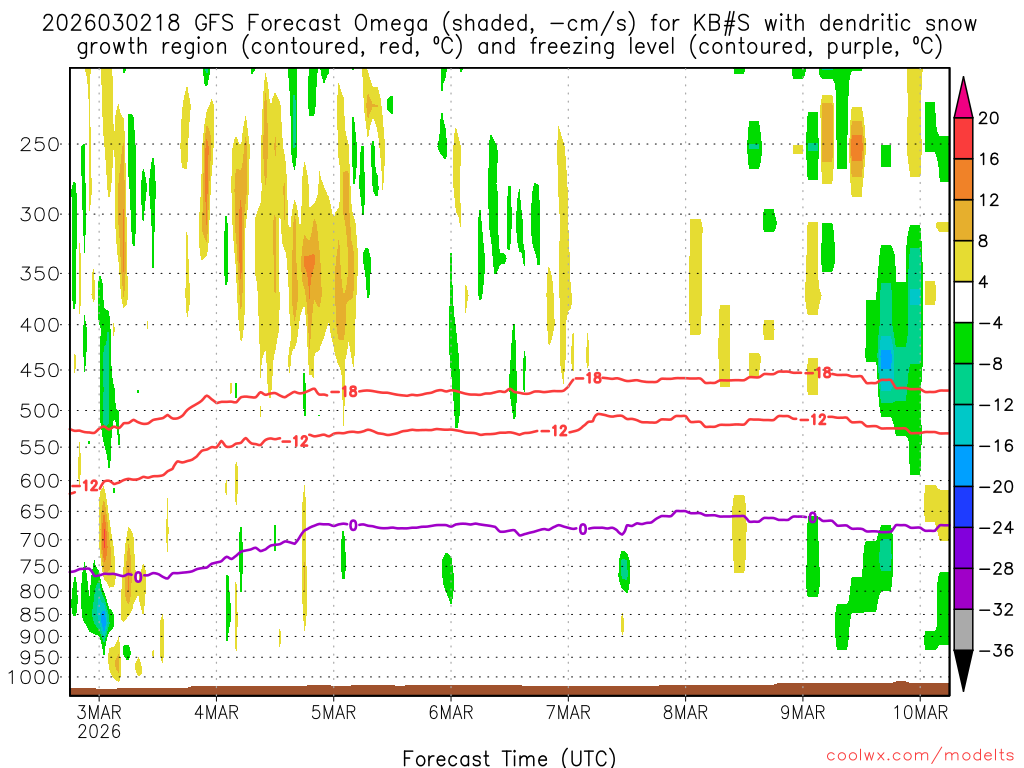The width and height of the screenshot is (1024, 768).
Task: Click the 2026 year label below 3MAR
Action: point(99,731)
